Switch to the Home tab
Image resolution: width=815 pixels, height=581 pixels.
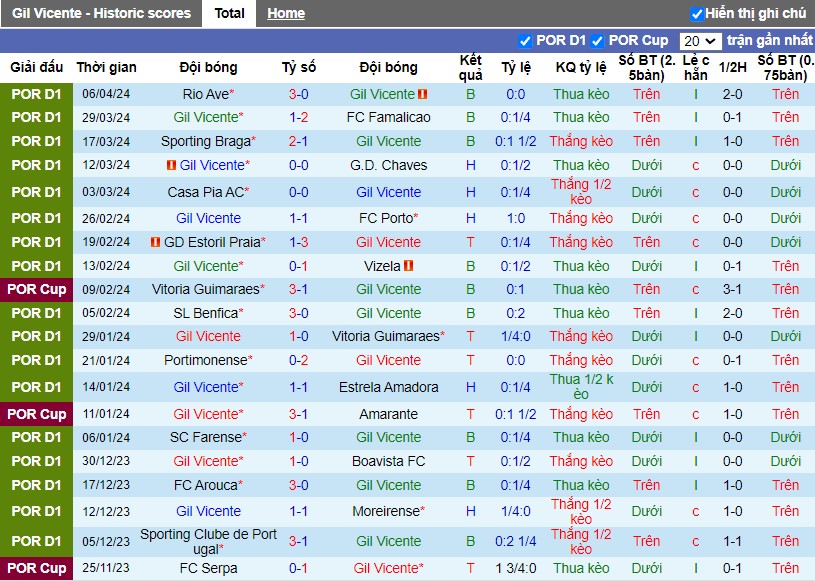pos(286,14)
